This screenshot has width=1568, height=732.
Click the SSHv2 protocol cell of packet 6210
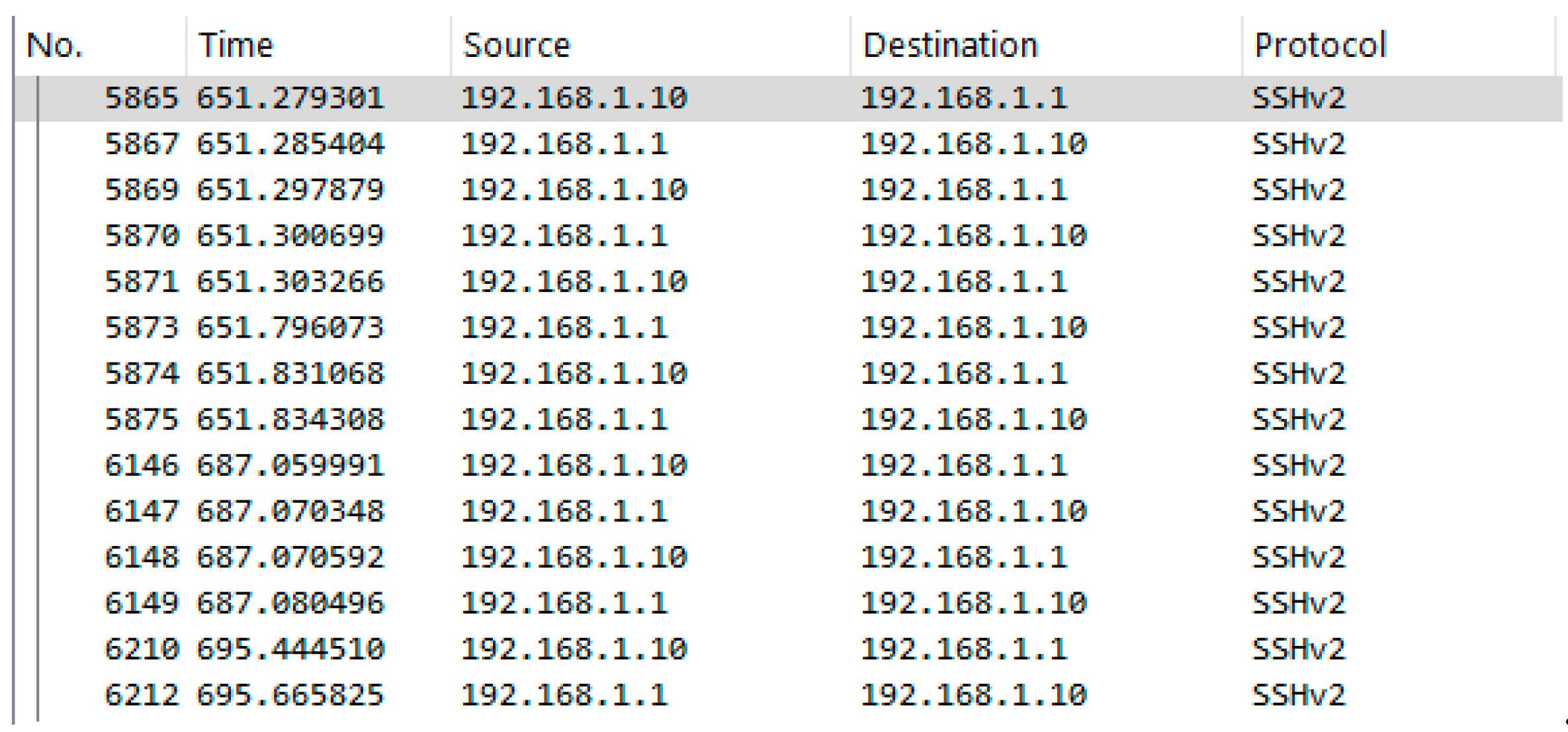[1299, 649]
